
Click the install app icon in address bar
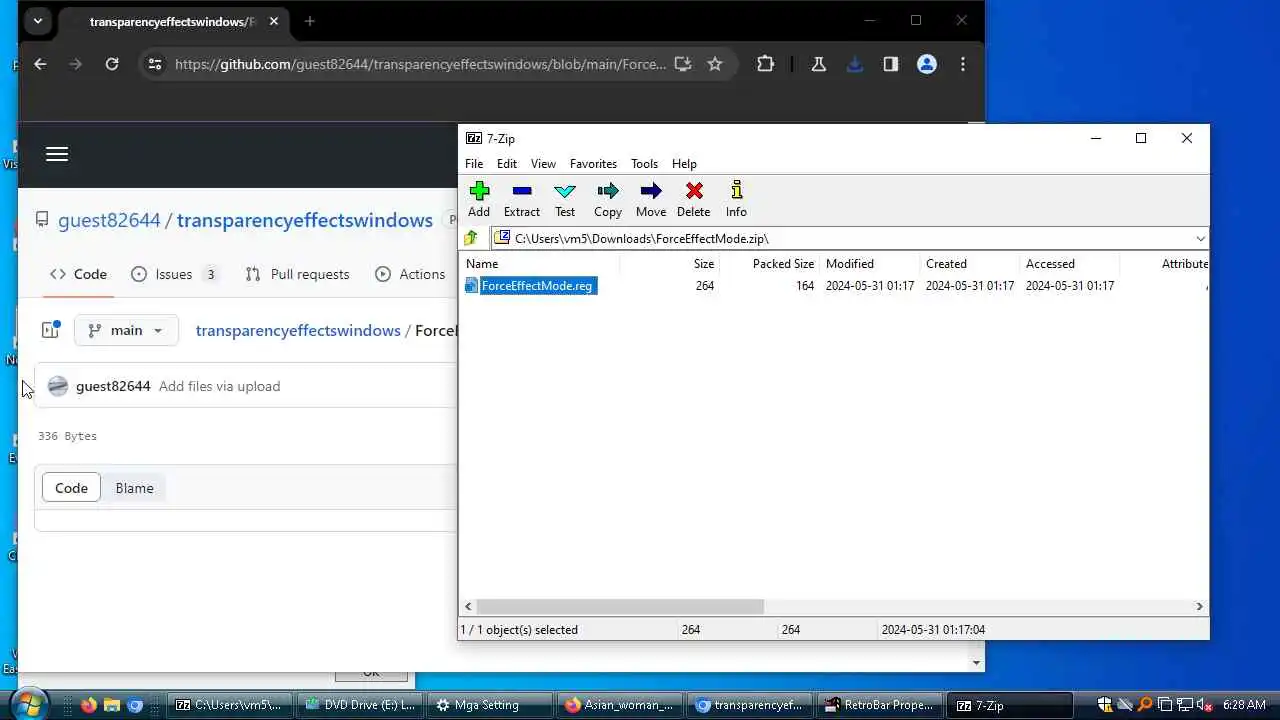pos(683,64)
